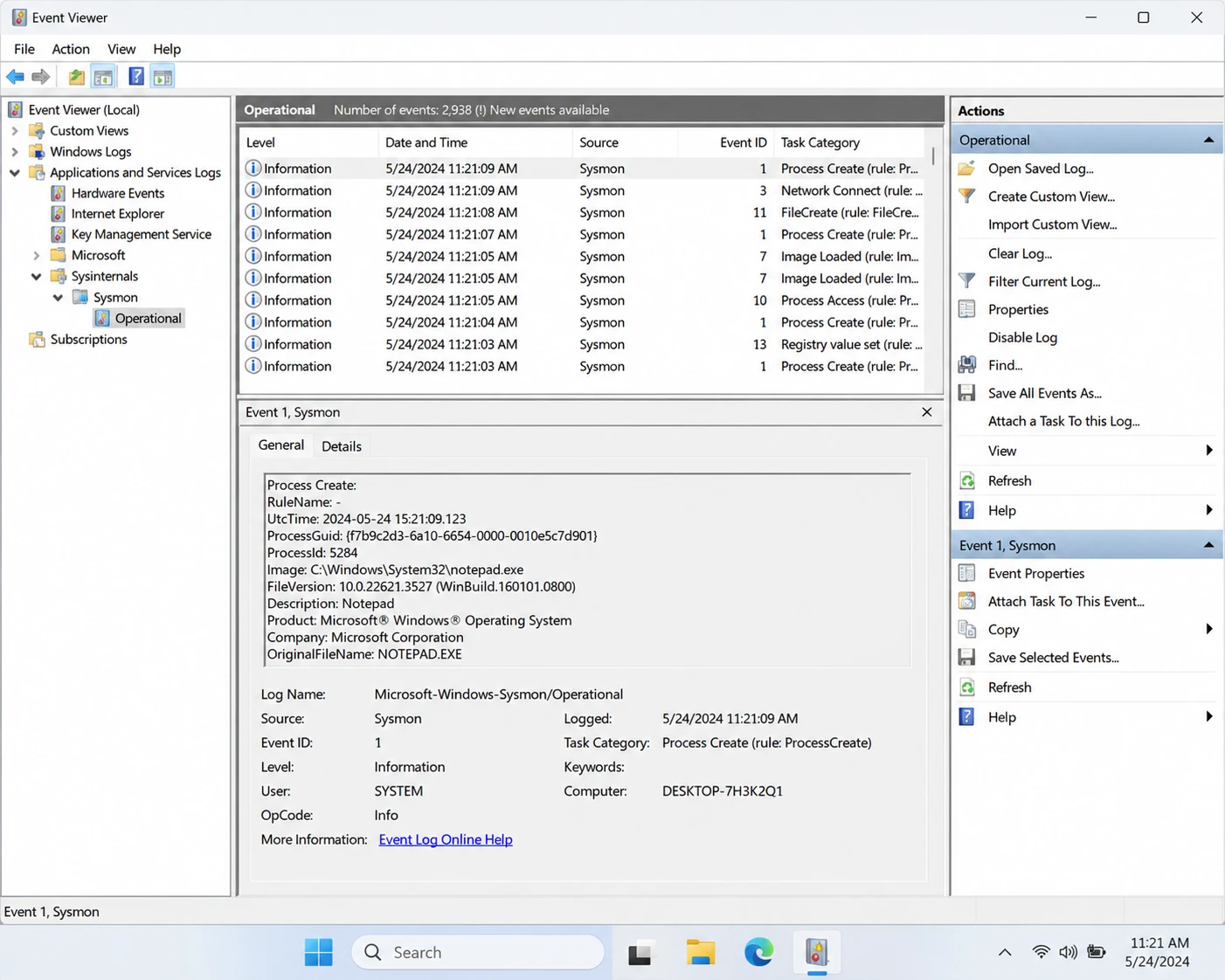The image size is (1225, 980).
Task: Open Task View from the taskbar
Action: tap(640, 953)
